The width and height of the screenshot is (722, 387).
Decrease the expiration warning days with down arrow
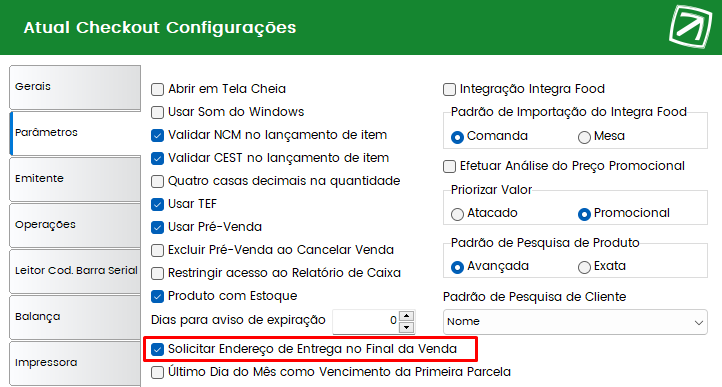406,327
